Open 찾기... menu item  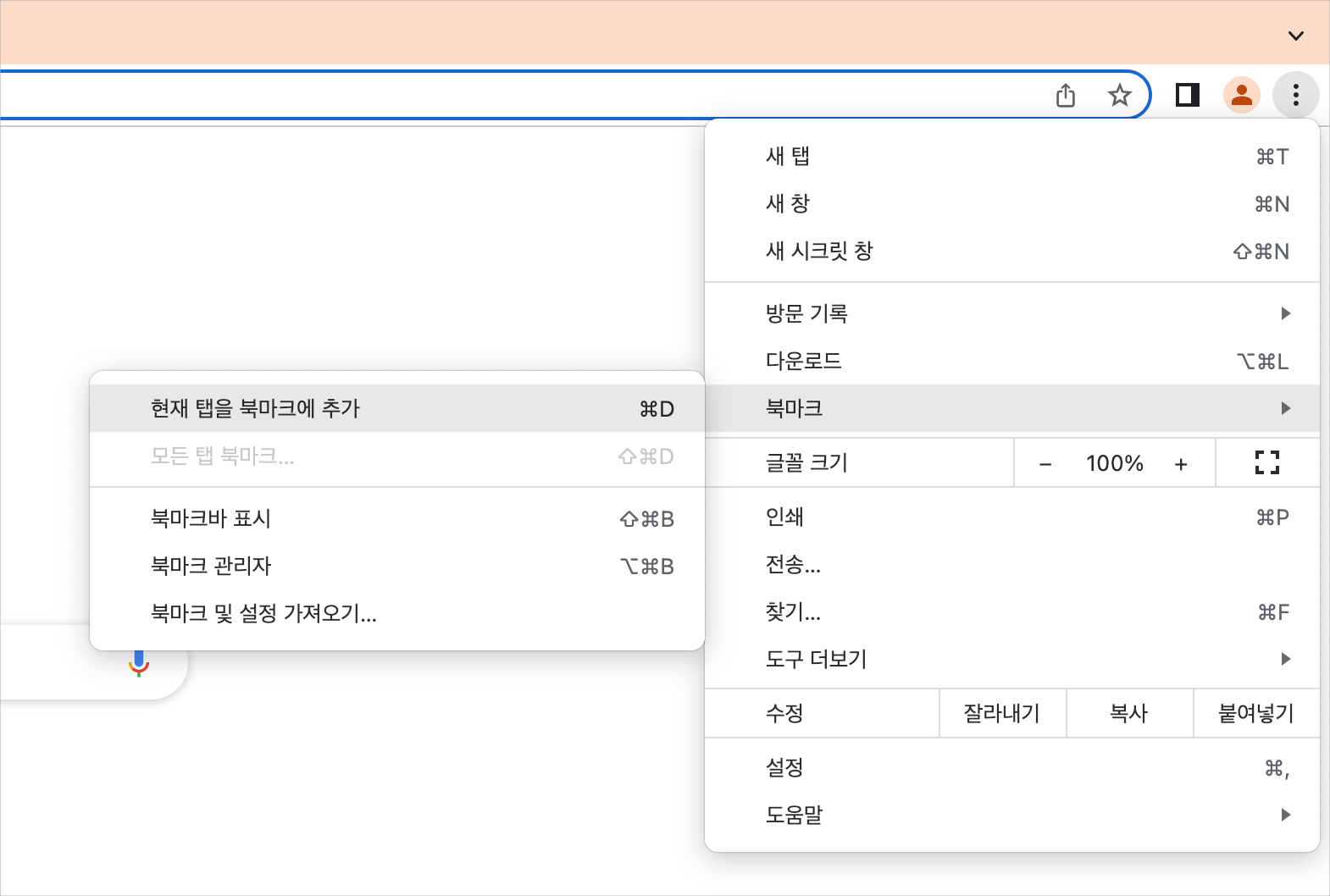tap(1012, 611)
